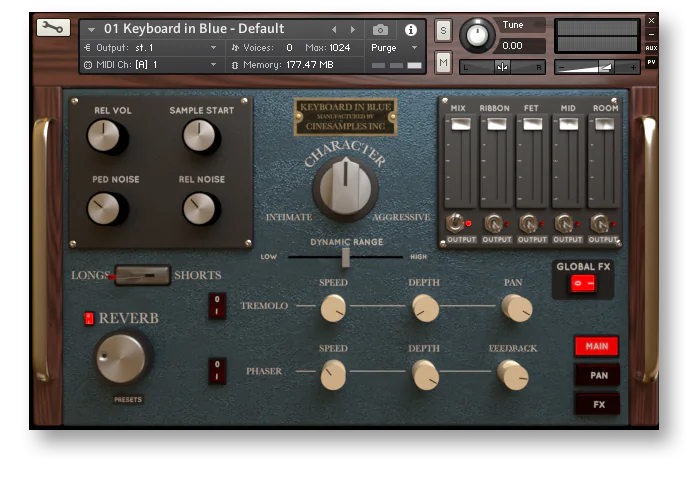Click the Keyboard in Blue Cinesamples nameplate
Screen dimensions: 690x478
click(346, 117)
